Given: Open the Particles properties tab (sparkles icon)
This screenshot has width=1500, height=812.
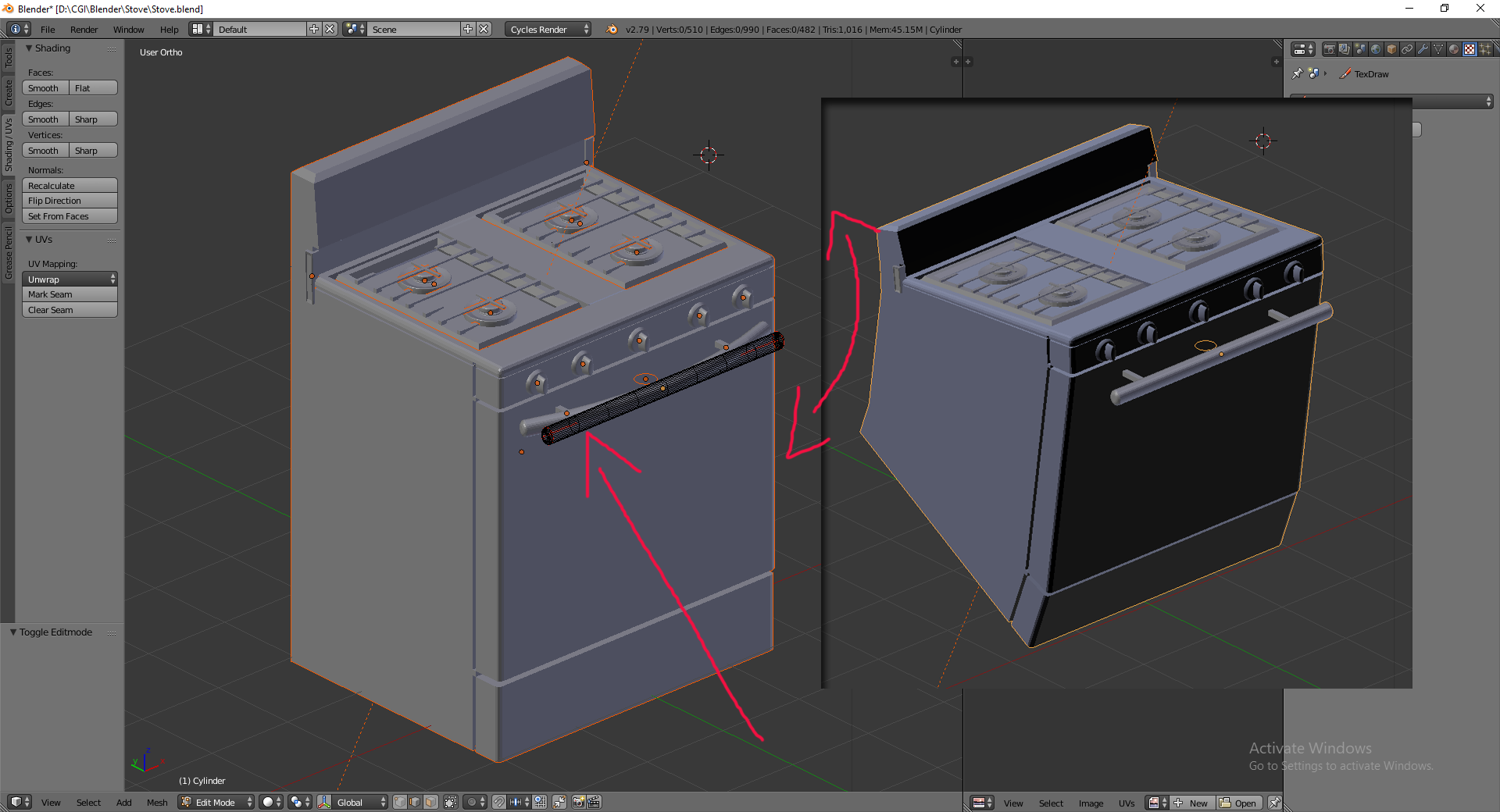Looking at the screenshot, I should pyautogui.click(x=1485, y=49).
